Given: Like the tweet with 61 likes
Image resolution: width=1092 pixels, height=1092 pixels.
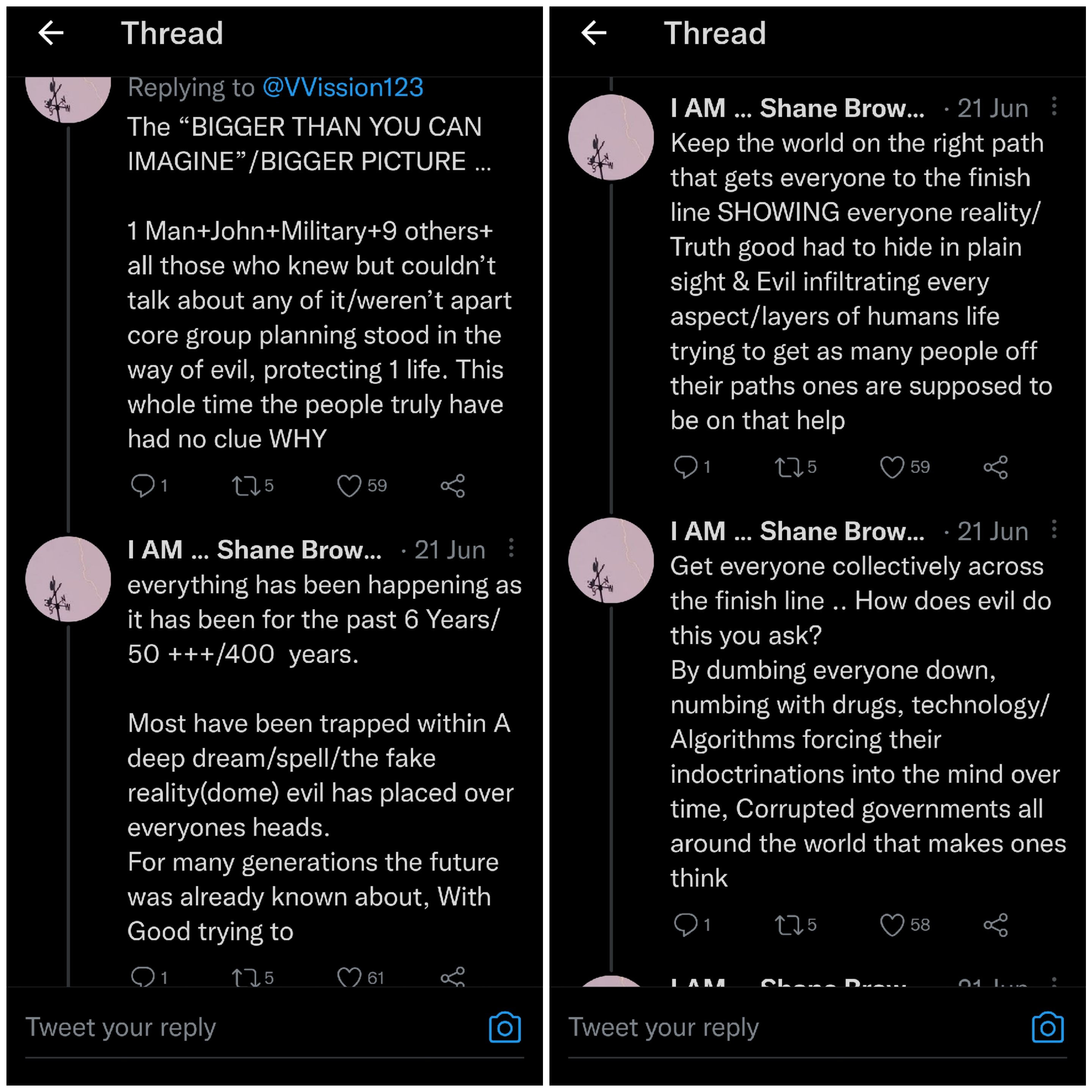Looking at the screenshot, I should point(349,977).
